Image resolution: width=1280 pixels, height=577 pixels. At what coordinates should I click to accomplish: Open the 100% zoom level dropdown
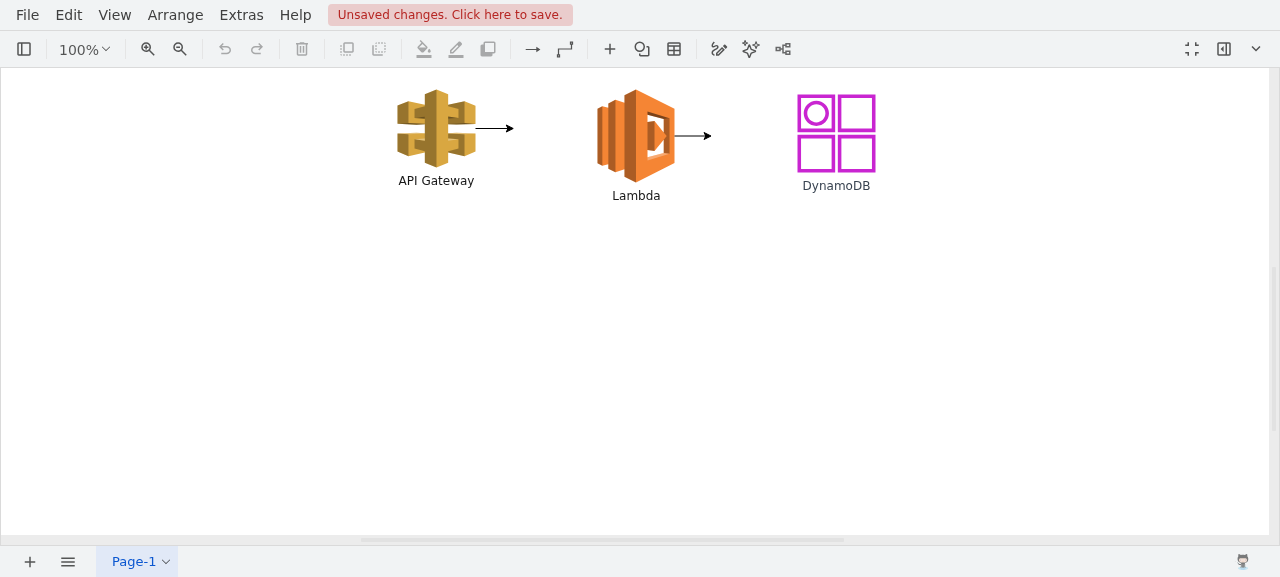coord(85,49)
